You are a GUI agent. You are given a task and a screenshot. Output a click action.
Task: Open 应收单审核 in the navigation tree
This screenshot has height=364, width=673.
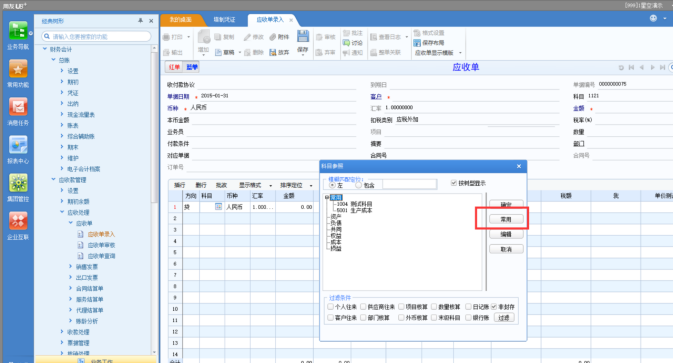coord(101,245)
